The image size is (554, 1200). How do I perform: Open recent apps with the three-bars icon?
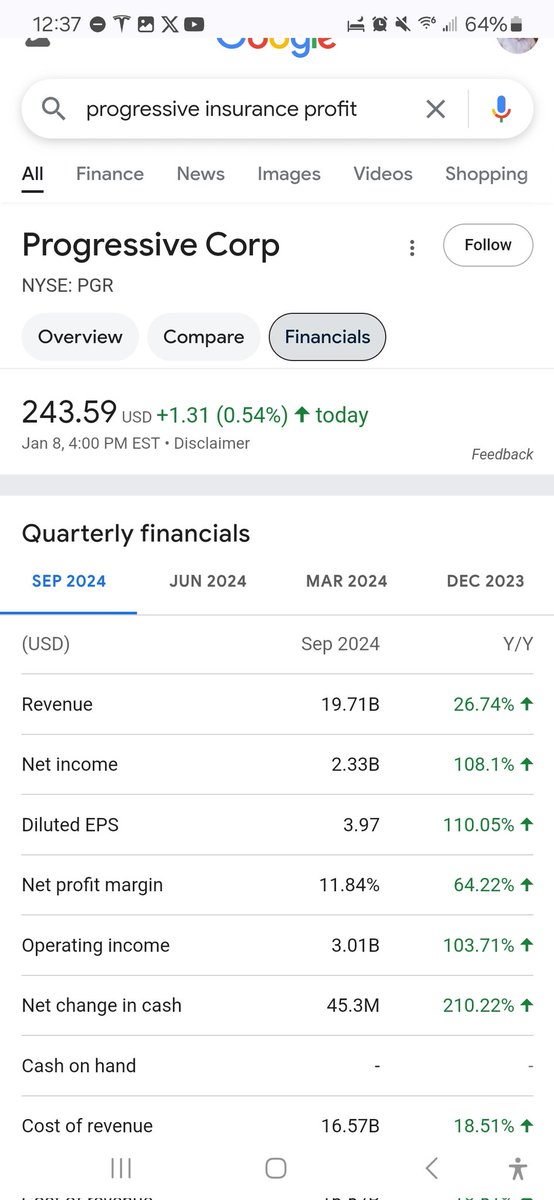click(121, 1167)
